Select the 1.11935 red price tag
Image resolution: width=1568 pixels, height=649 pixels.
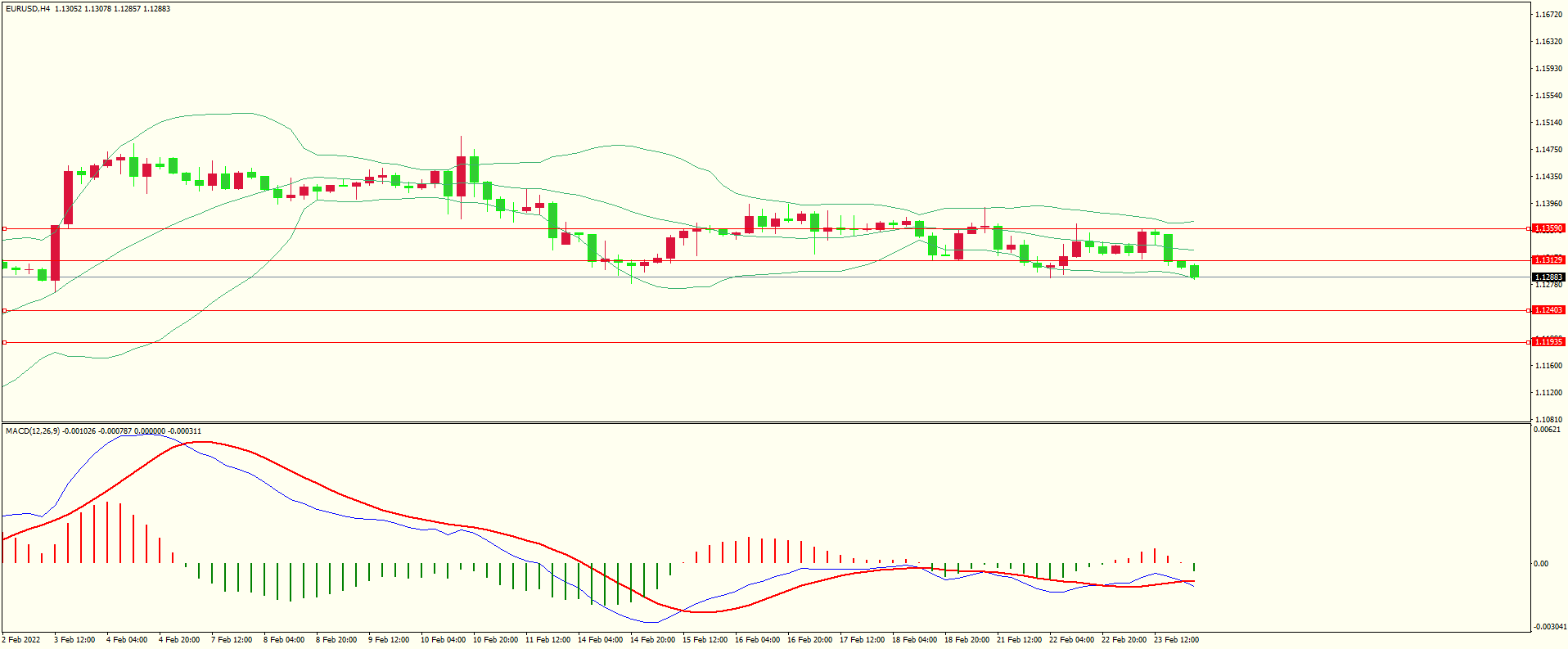1548,341
